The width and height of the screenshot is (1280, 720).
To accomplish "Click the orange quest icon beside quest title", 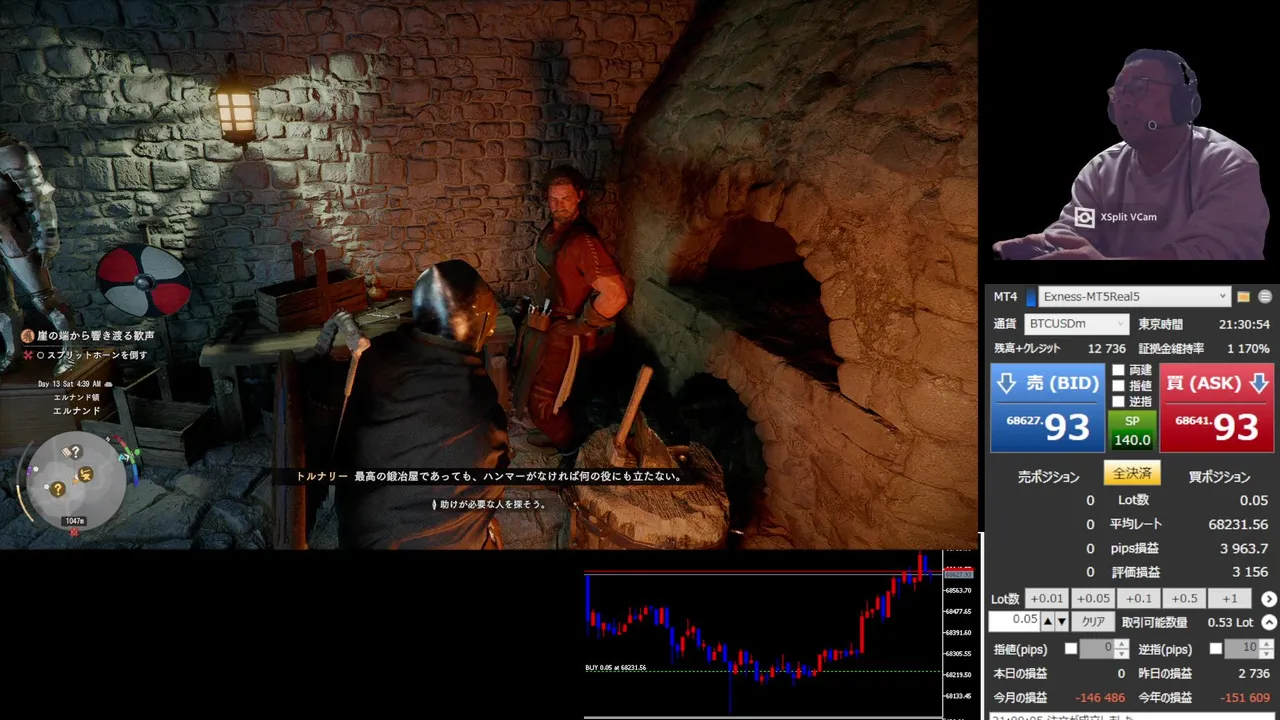I will click(28, 336).
